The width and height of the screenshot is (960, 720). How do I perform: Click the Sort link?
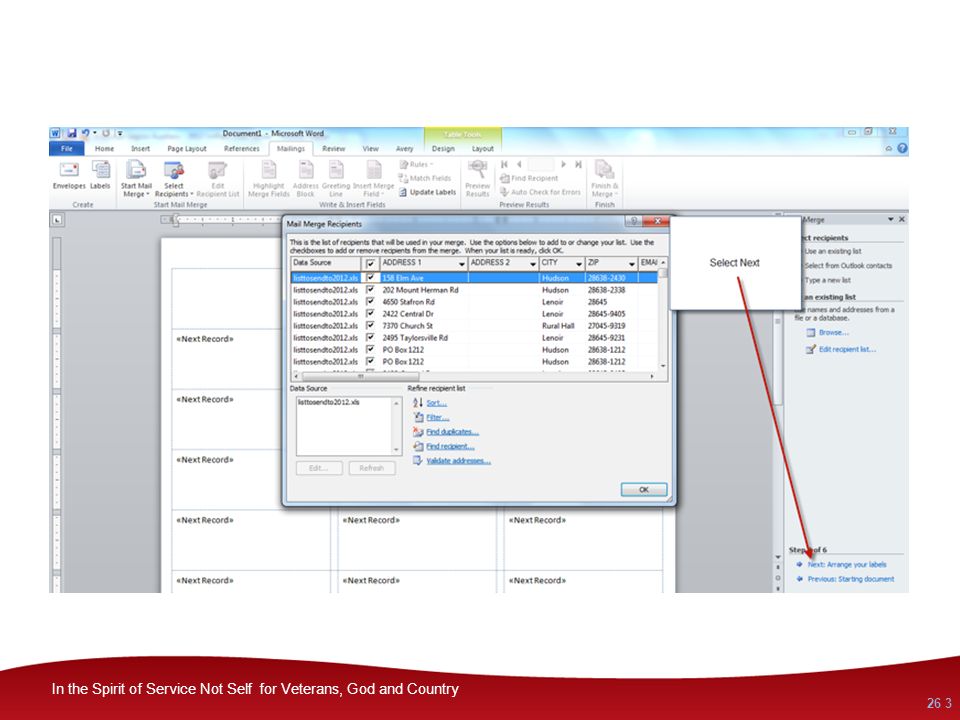(x=436, y=403)
